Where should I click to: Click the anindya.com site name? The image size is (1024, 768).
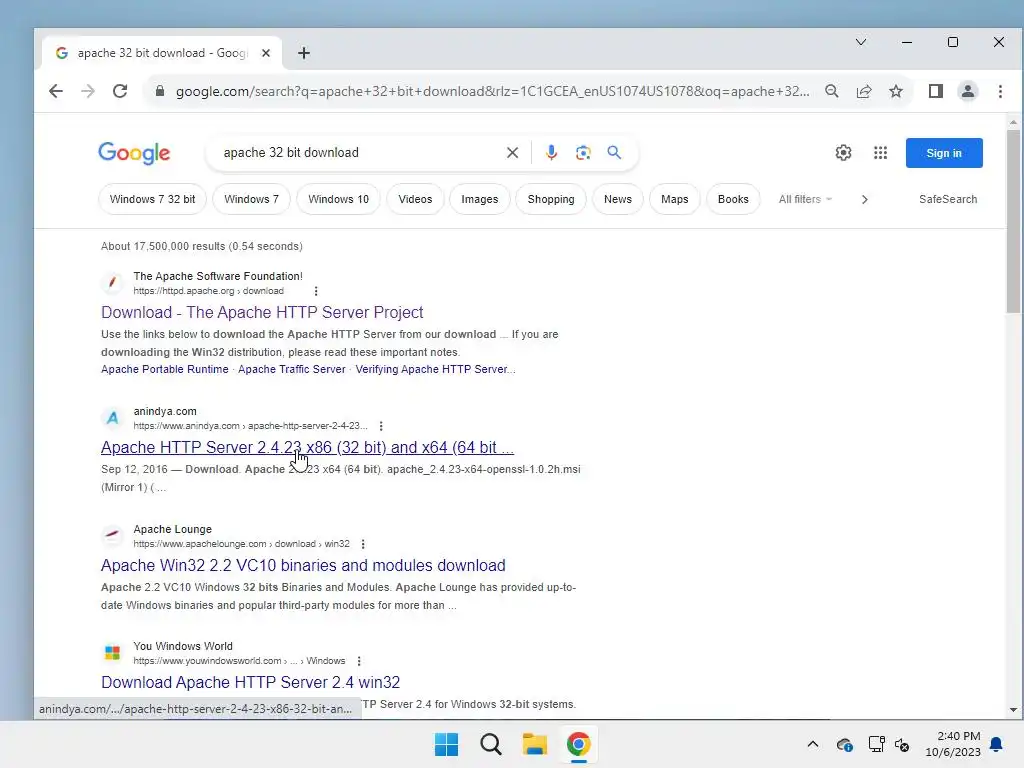click(x=165, y=411)
